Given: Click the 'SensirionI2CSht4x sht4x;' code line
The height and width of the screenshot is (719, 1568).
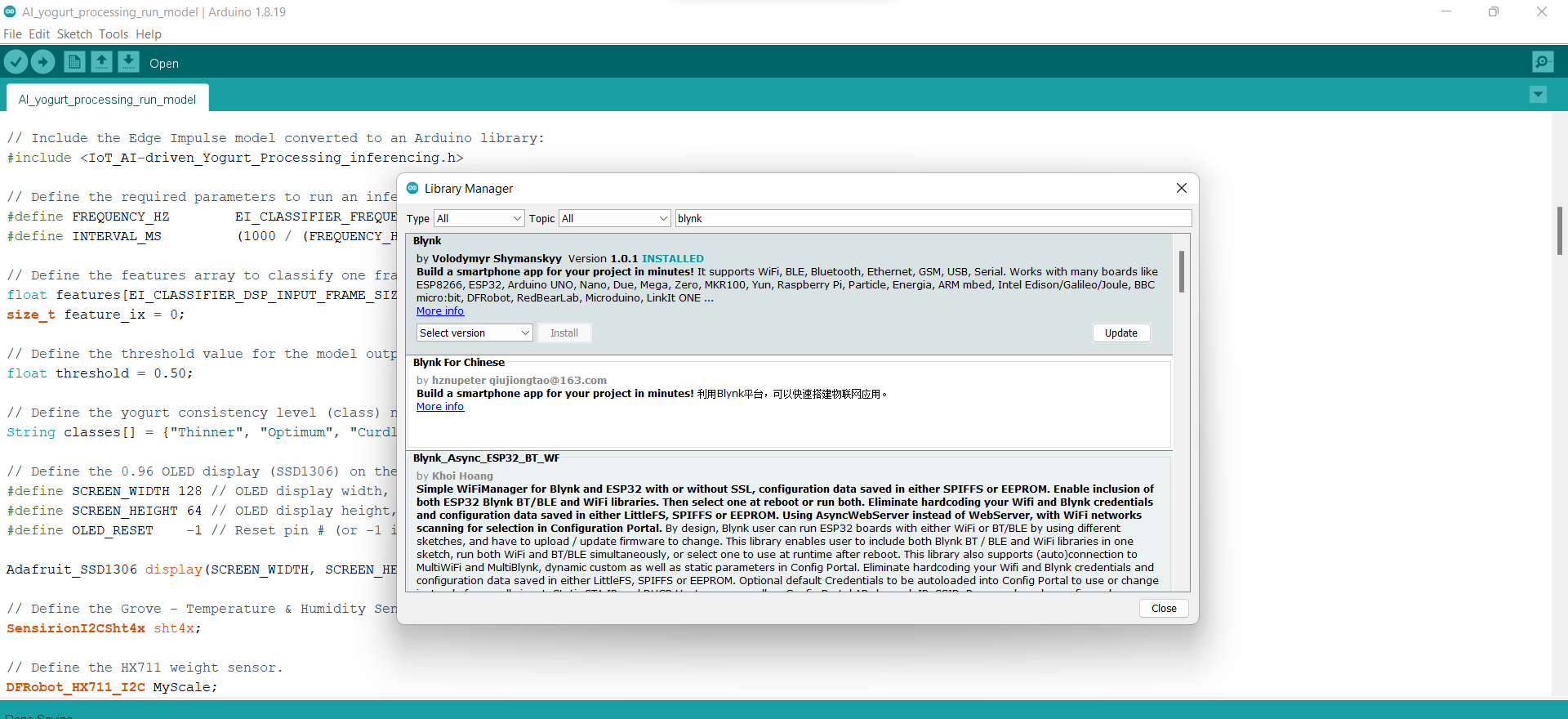Looking at the screenshot, I should click(x=104, y=628).
